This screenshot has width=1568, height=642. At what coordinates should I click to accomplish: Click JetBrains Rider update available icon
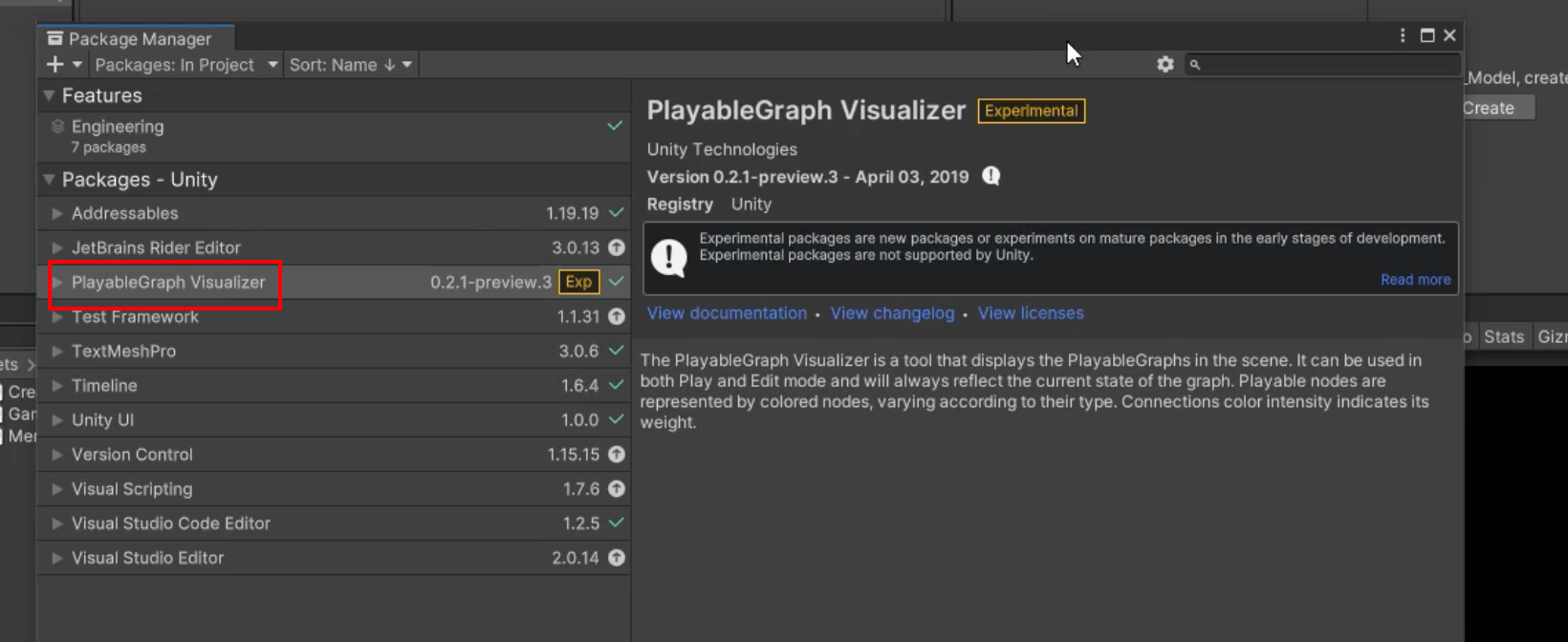(x=617, y=247)
